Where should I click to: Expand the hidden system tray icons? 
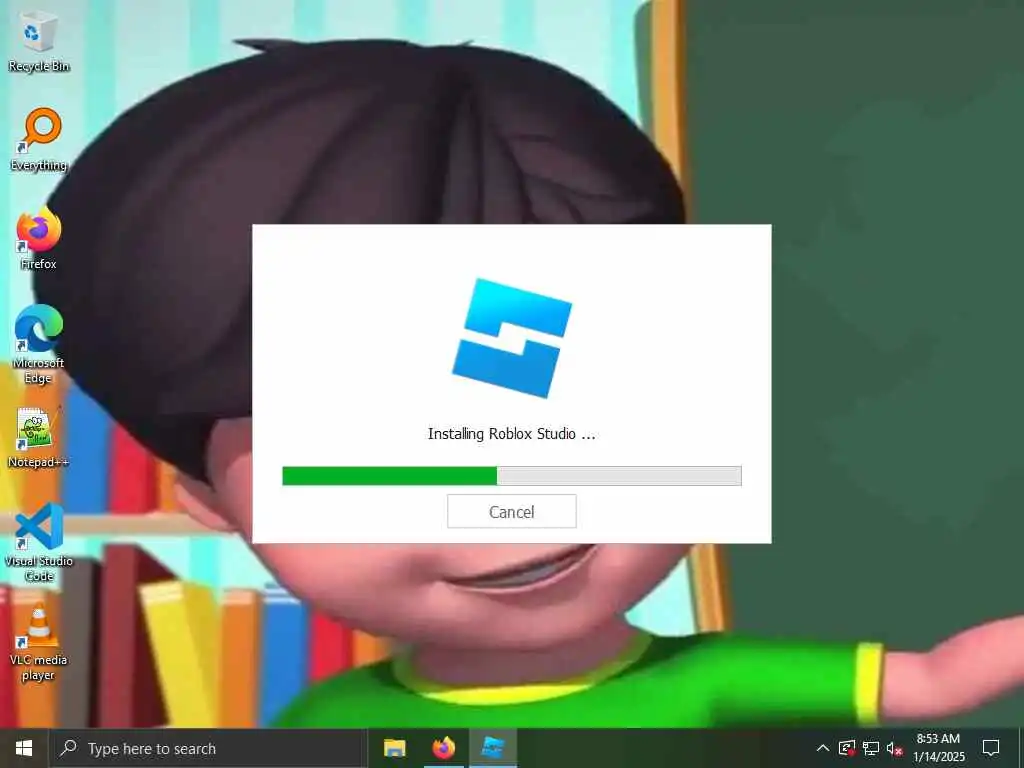tap(823, 748)
